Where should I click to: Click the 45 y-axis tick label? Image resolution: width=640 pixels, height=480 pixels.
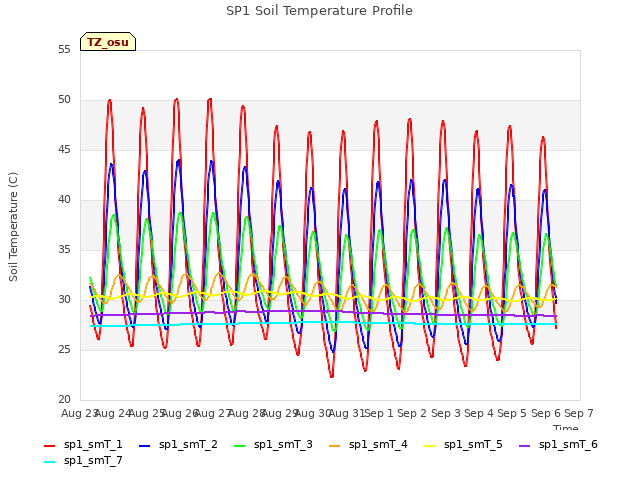[x=64, y=150]
